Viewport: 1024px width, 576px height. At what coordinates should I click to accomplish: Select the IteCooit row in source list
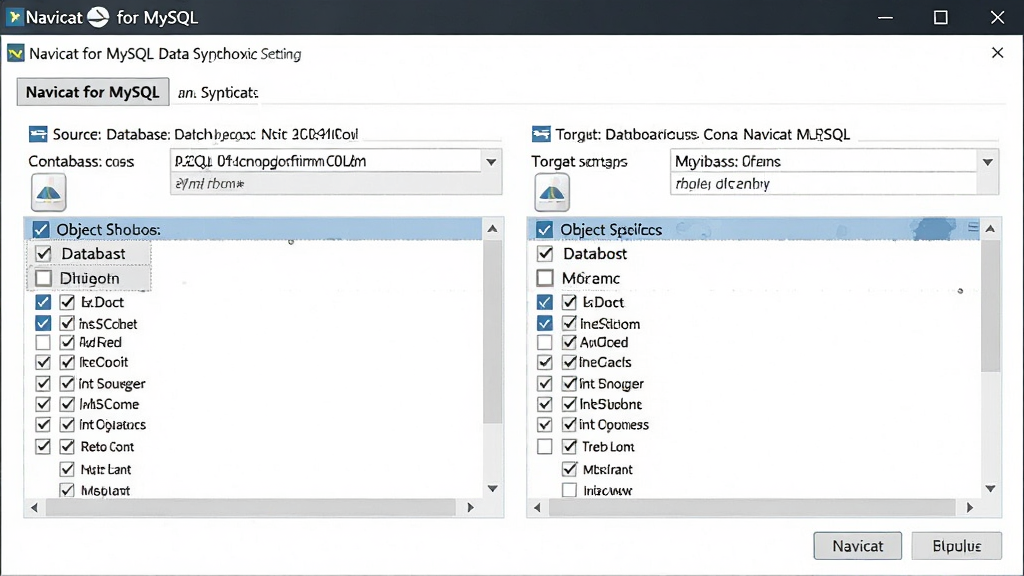pos(103,362)
